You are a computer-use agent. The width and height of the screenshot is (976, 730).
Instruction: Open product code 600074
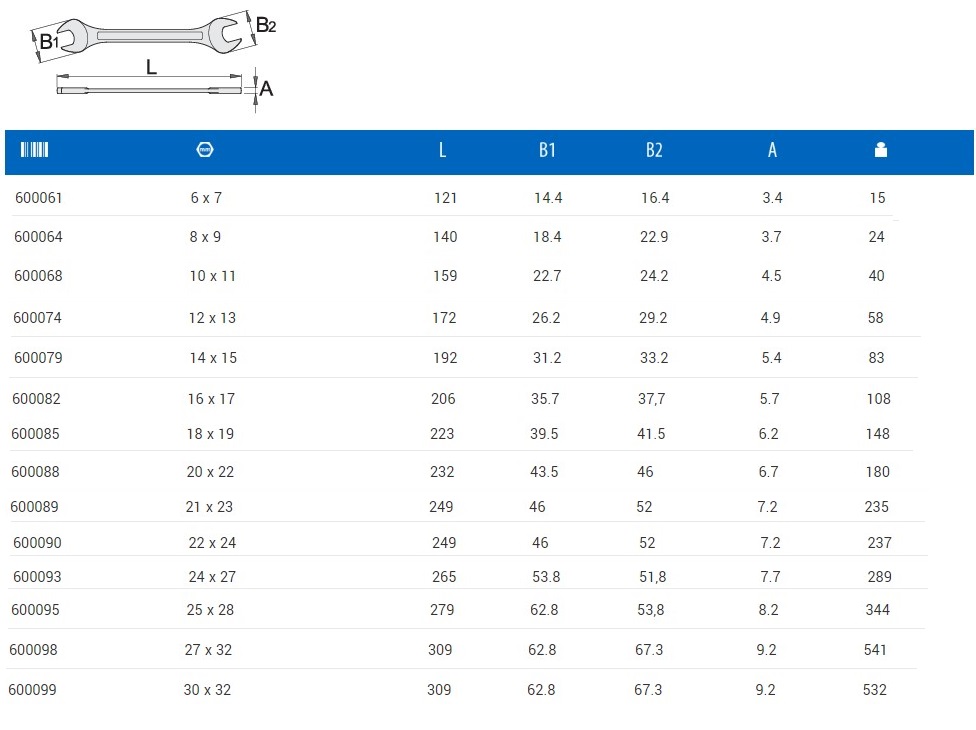38,318
